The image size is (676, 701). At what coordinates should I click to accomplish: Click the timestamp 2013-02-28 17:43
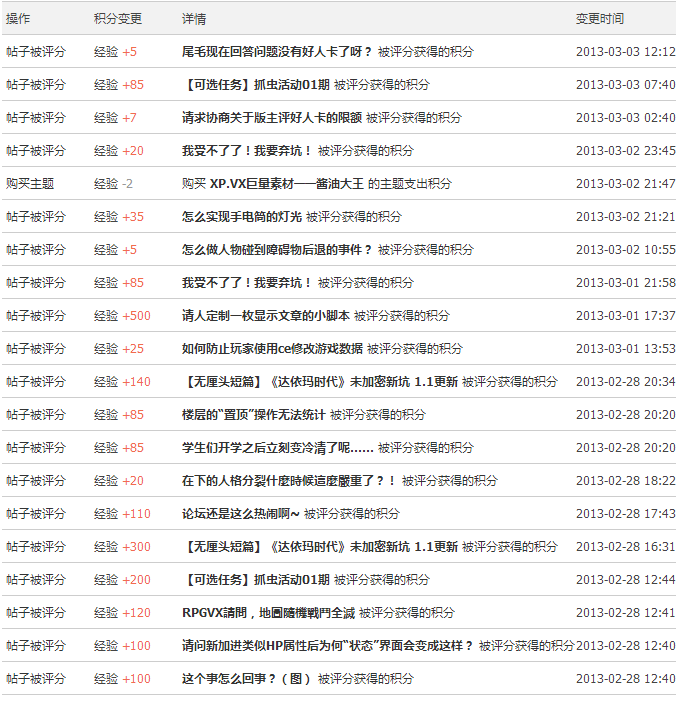coord(625,514)
